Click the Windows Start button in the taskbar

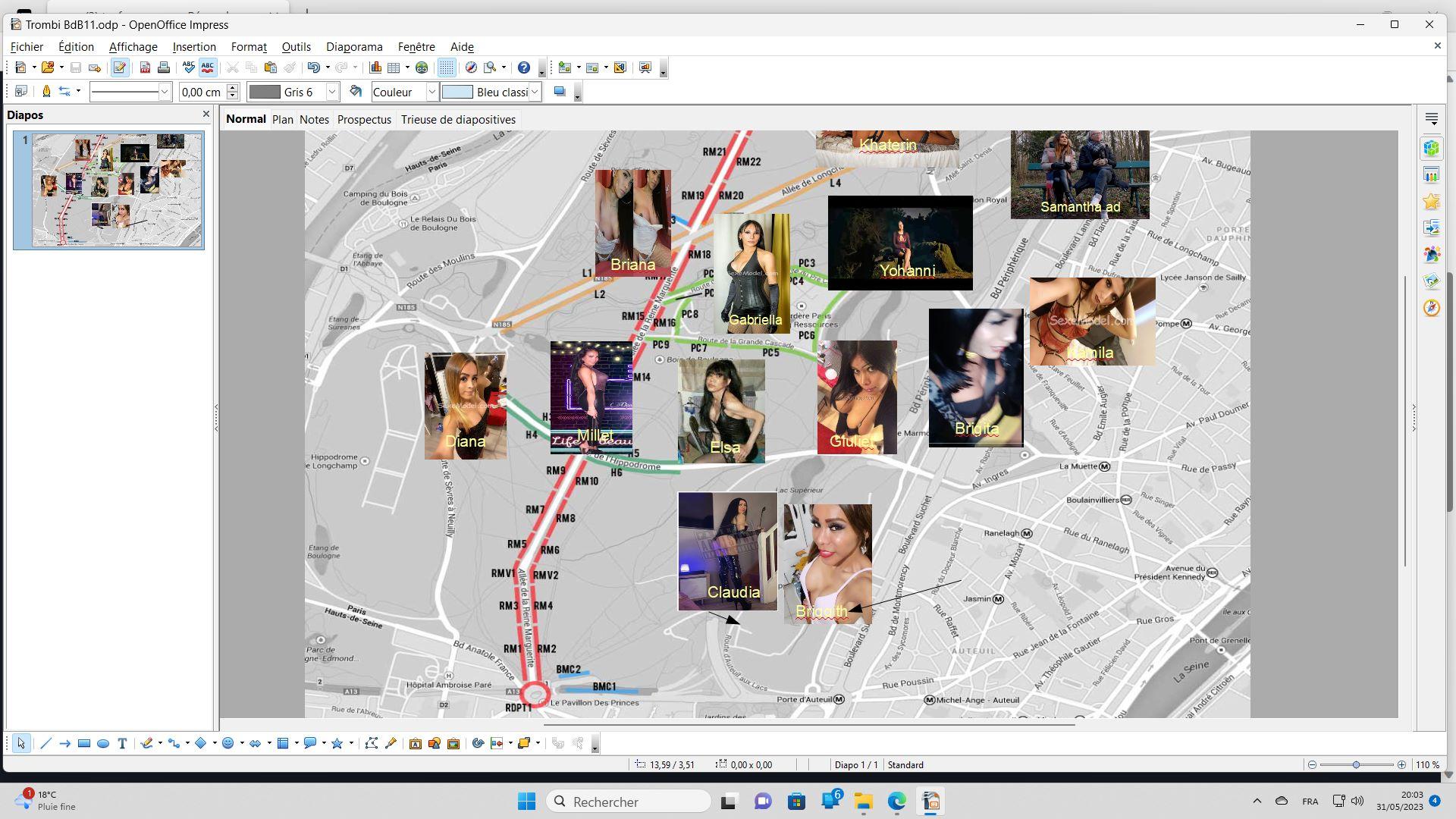coord(526,802)
